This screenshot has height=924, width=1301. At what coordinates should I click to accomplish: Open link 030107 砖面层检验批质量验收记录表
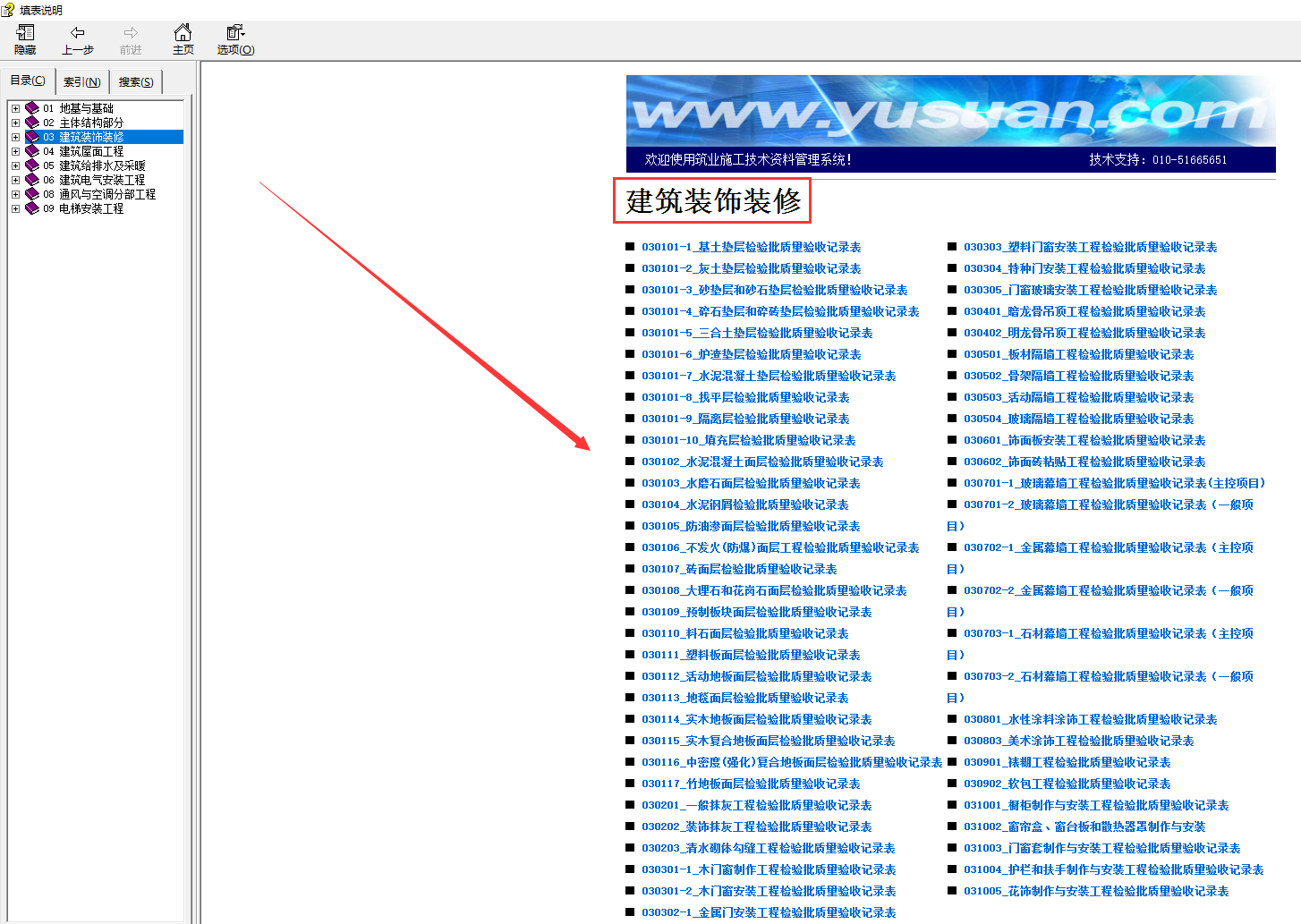[739, 569]
